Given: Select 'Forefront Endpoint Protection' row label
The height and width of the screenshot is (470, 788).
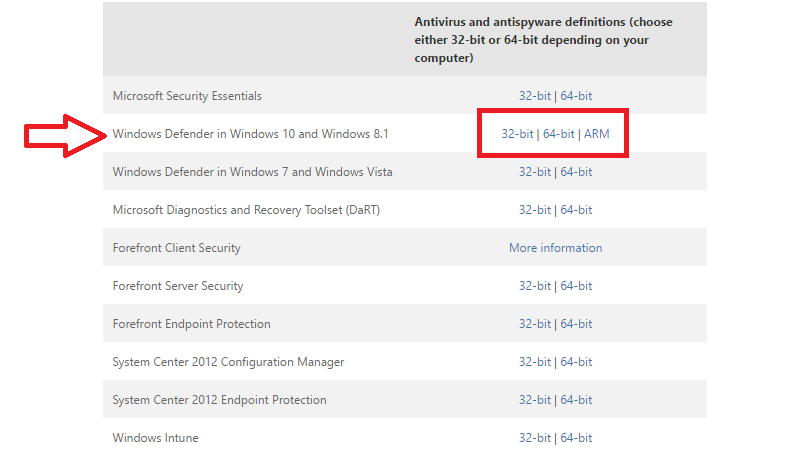Looking at the screenshot, I should tap(191, 324).
